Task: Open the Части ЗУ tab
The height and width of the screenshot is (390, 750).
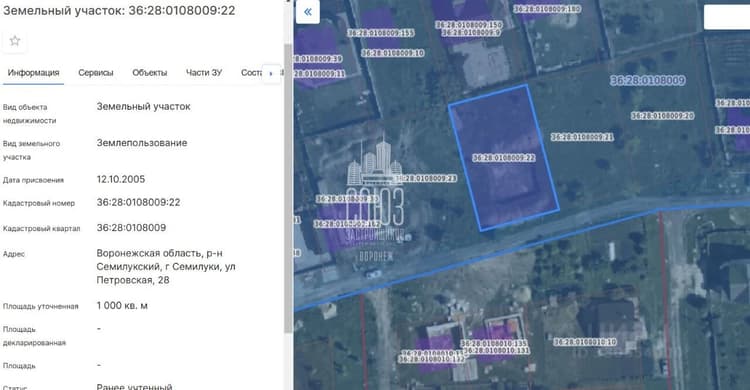Action: (x=204, y=73)
